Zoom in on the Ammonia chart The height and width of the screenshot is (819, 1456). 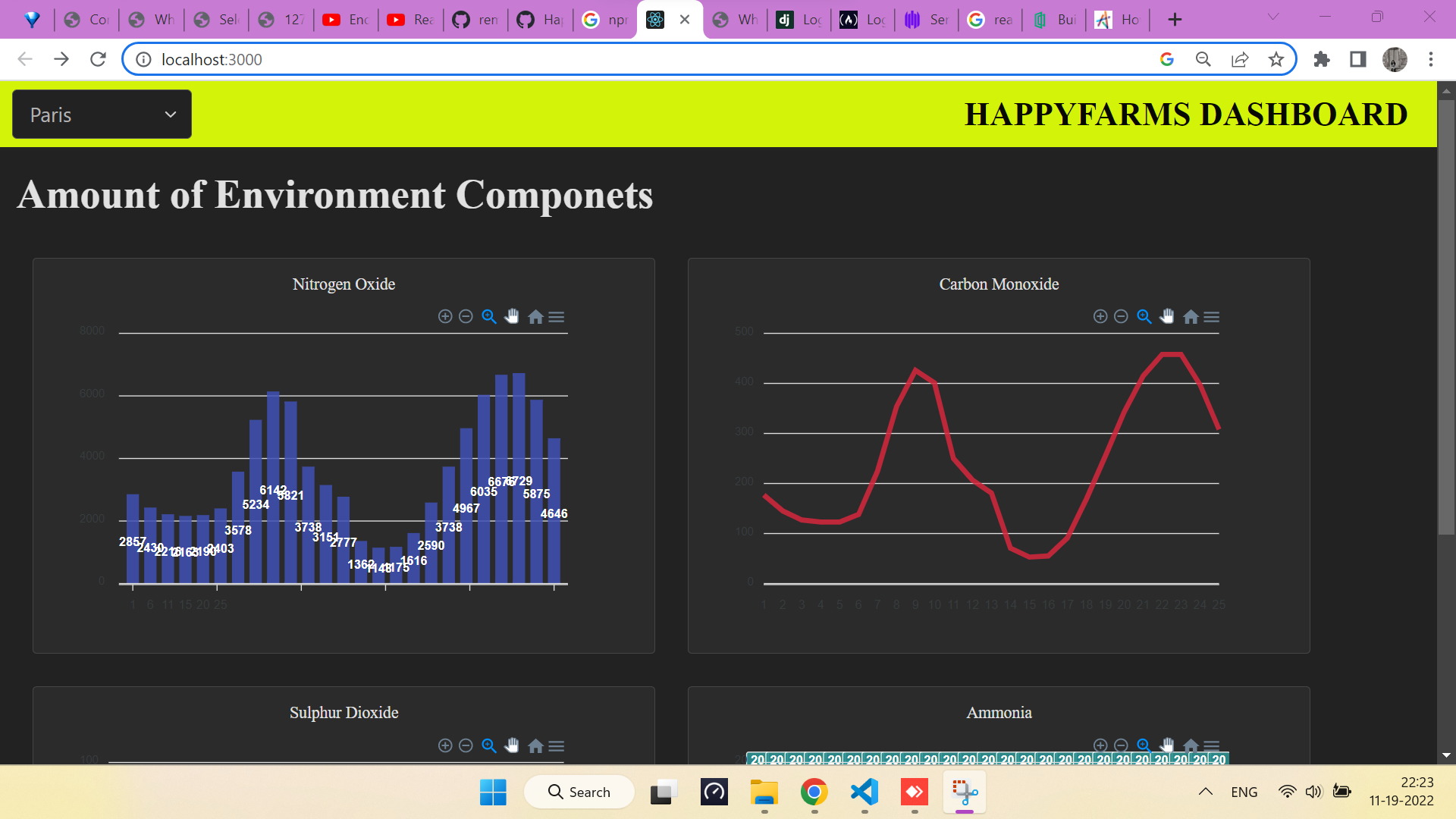point(1100,745)
